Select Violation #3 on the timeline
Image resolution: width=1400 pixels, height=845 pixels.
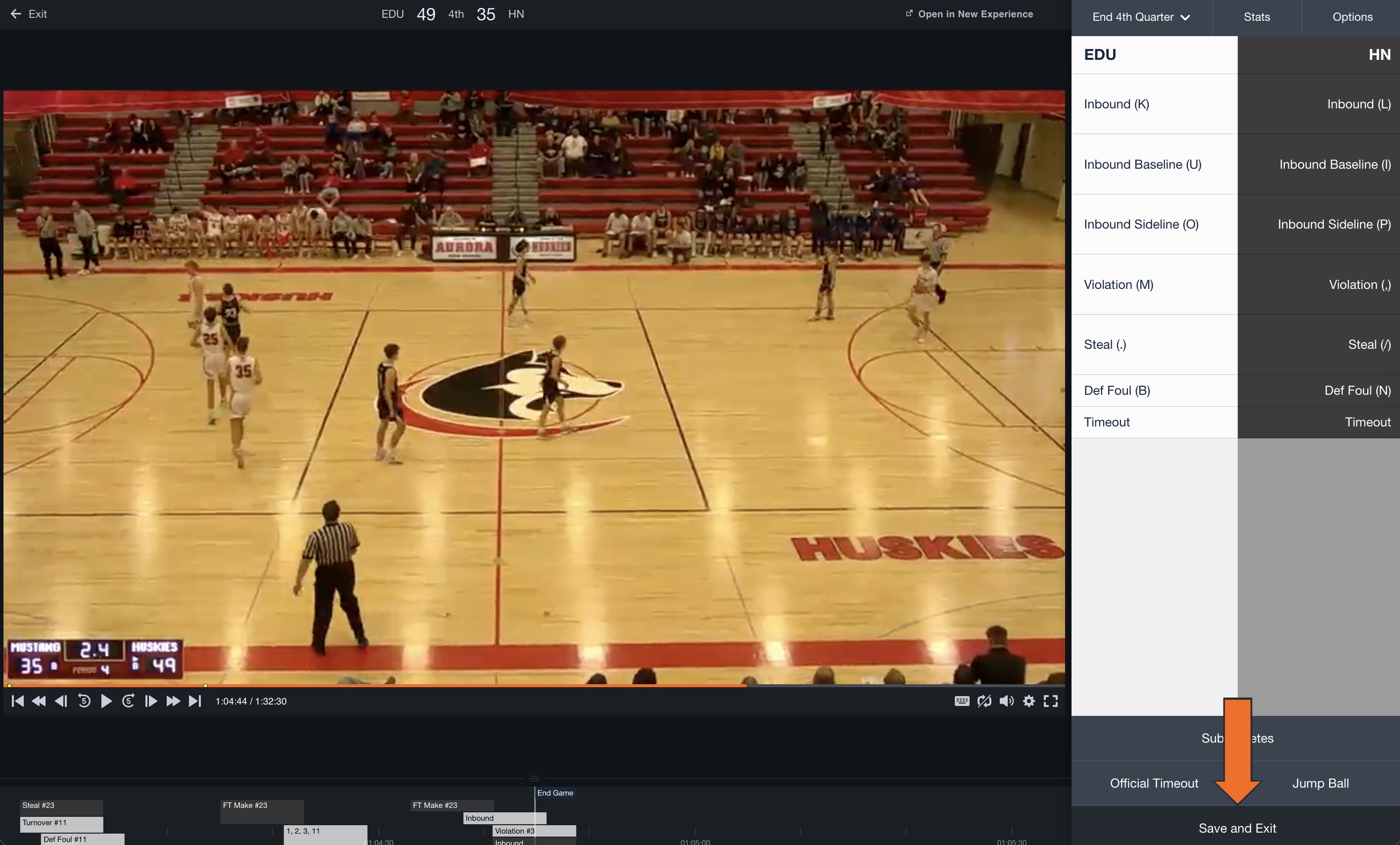click(x=534, y=831)
